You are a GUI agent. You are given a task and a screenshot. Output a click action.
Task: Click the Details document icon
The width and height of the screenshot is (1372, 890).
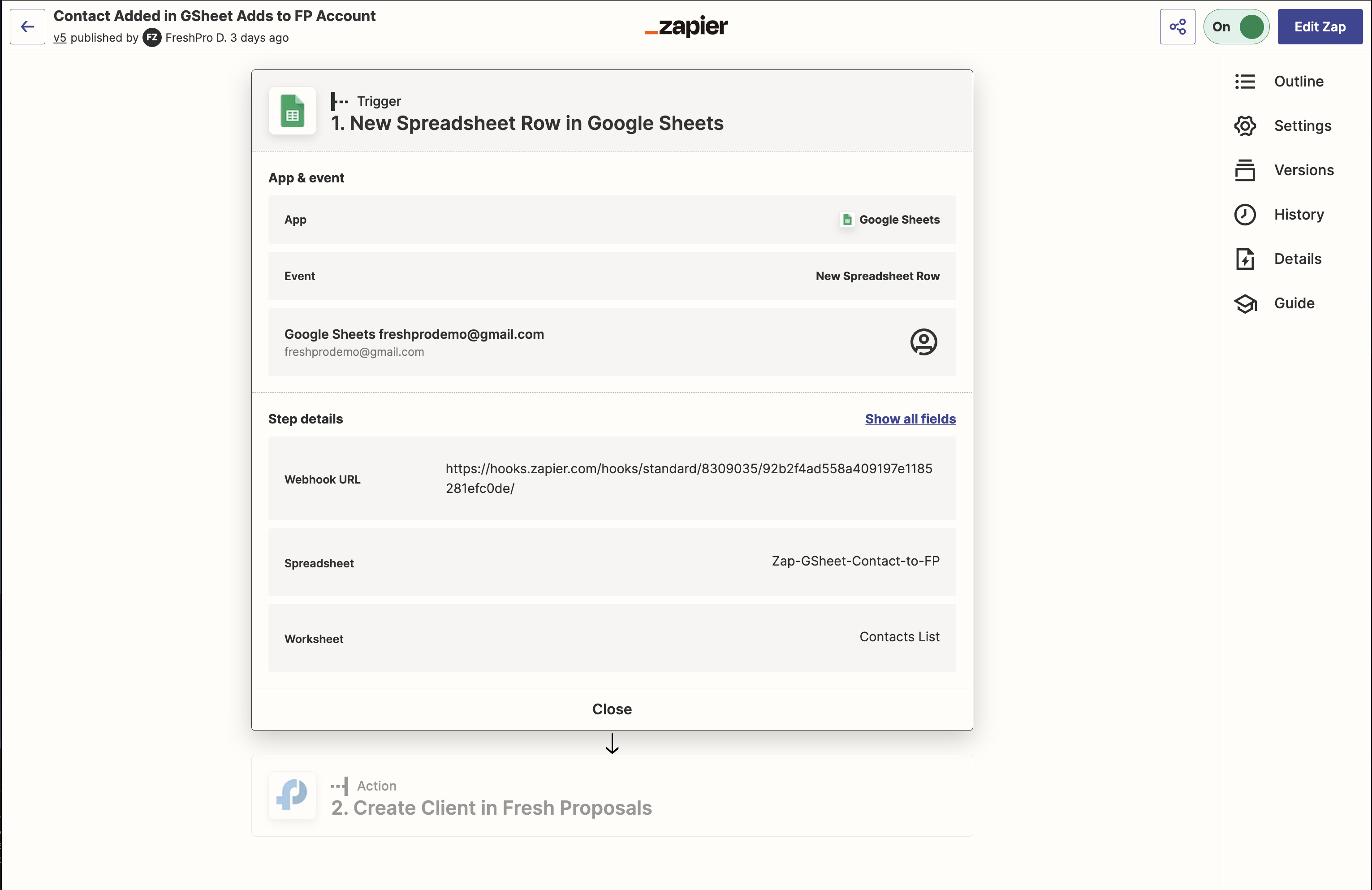[1245, 259]
